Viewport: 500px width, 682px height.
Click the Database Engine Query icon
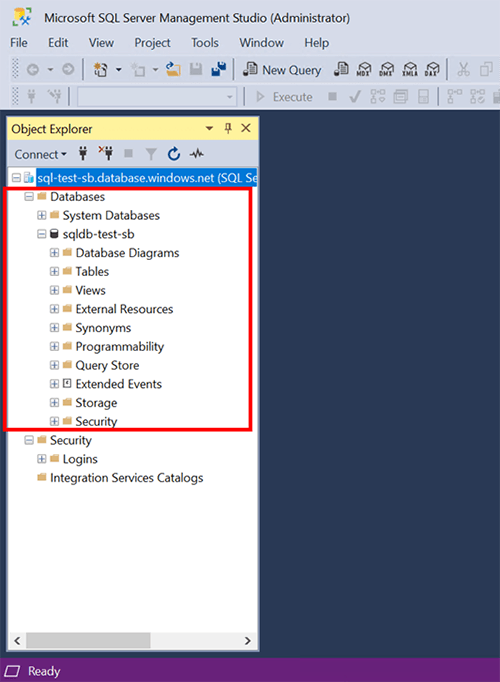[341, 69]
